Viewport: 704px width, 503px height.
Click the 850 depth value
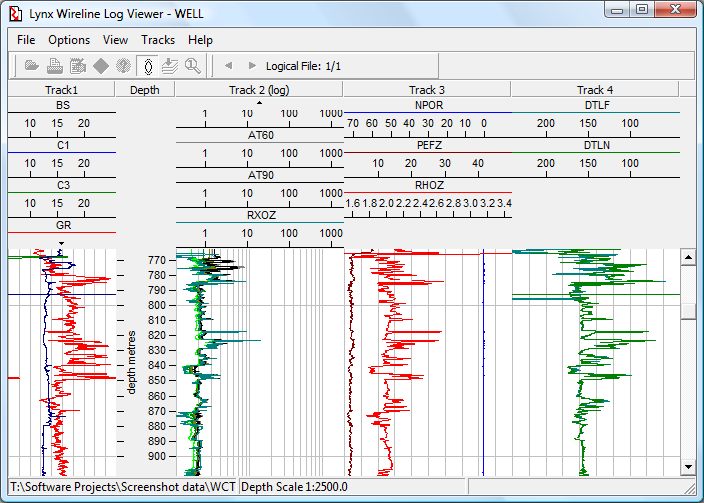157,380
